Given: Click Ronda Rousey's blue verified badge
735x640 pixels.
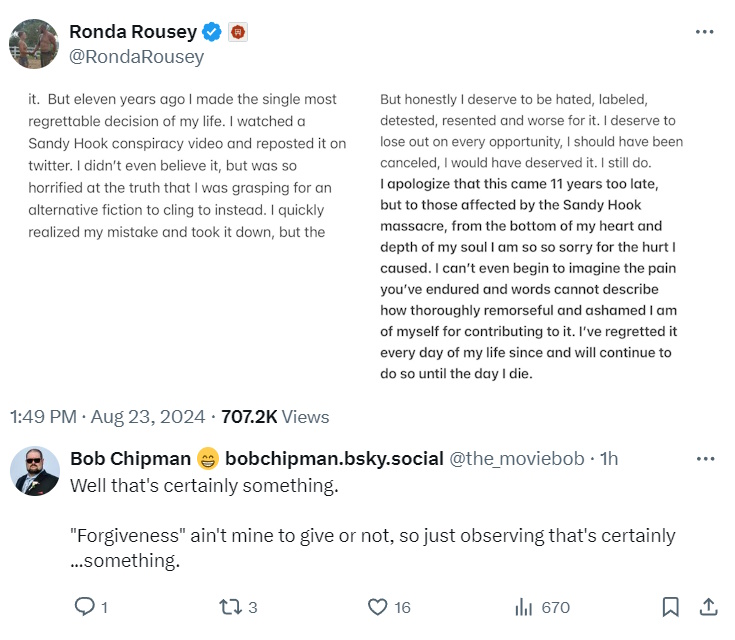Looking at the screenshot, I should [212, 32].
